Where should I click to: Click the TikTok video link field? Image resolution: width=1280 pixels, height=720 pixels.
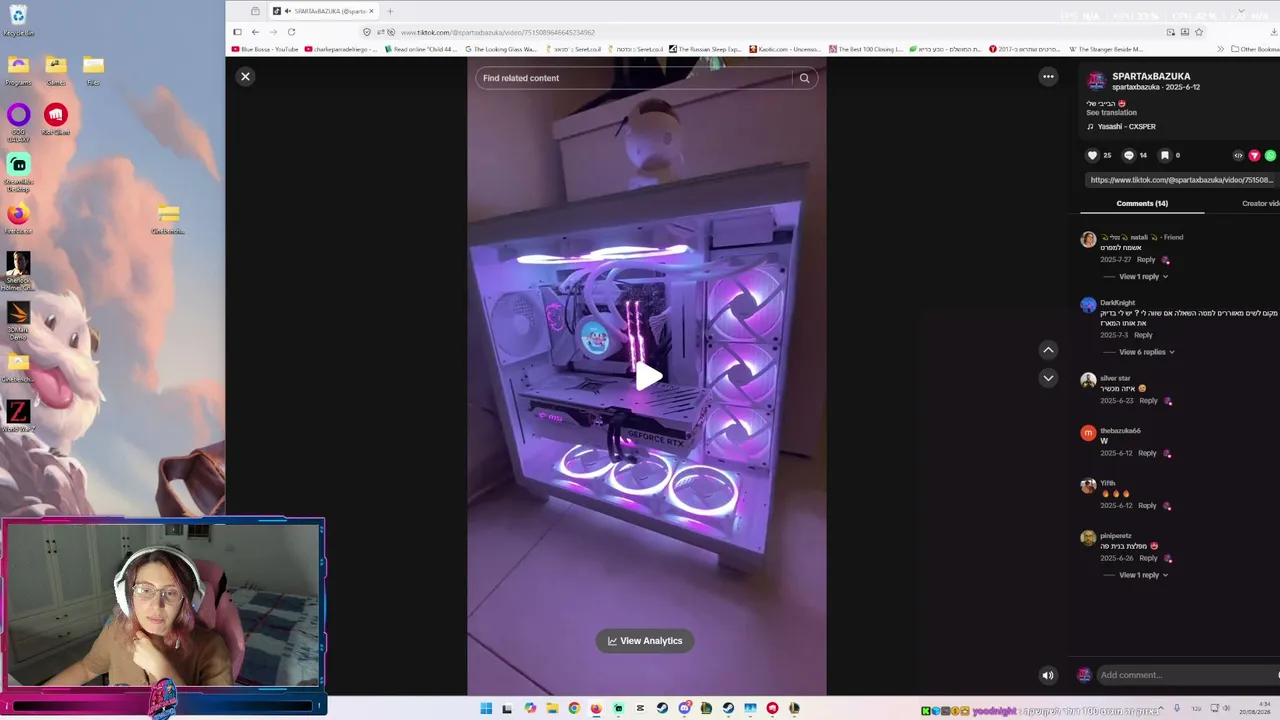pyautogui.click(x=1181, y=180)
